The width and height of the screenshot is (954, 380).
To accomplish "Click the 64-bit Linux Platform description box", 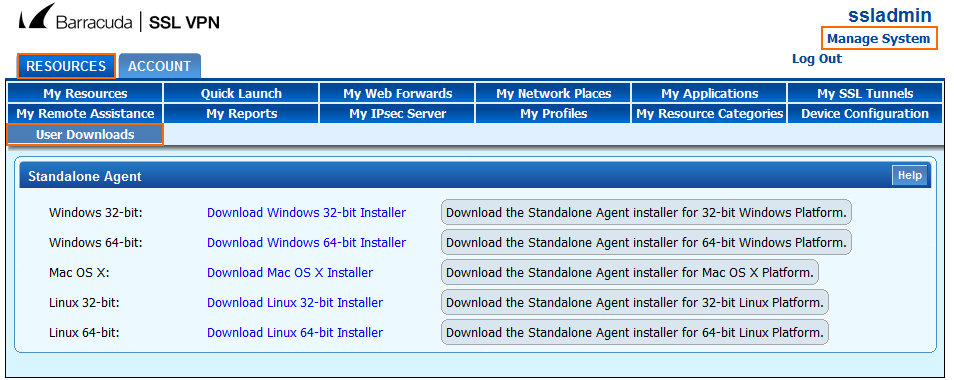I will coord(635,332).
